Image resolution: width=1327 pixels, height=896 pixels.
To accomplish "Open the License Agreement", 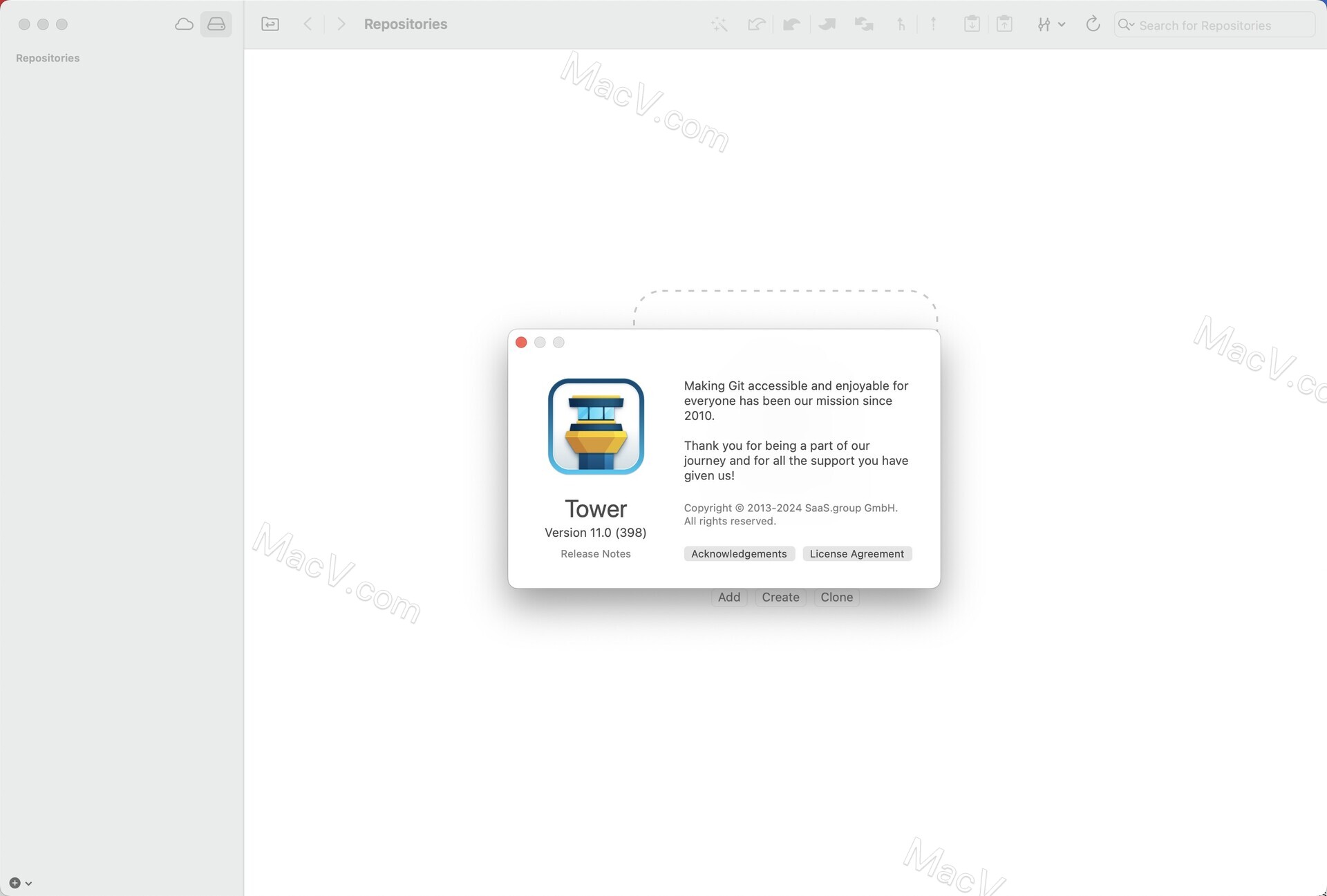I will click(856, 553).
